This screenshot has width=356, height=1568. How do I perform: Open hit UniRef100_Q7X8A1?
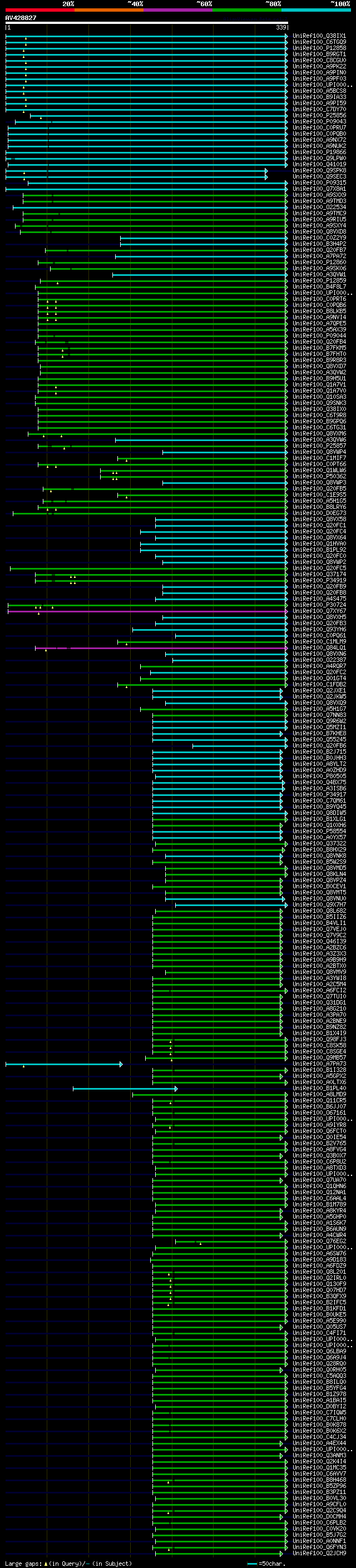pyautogui.click(x=319, y=189)
